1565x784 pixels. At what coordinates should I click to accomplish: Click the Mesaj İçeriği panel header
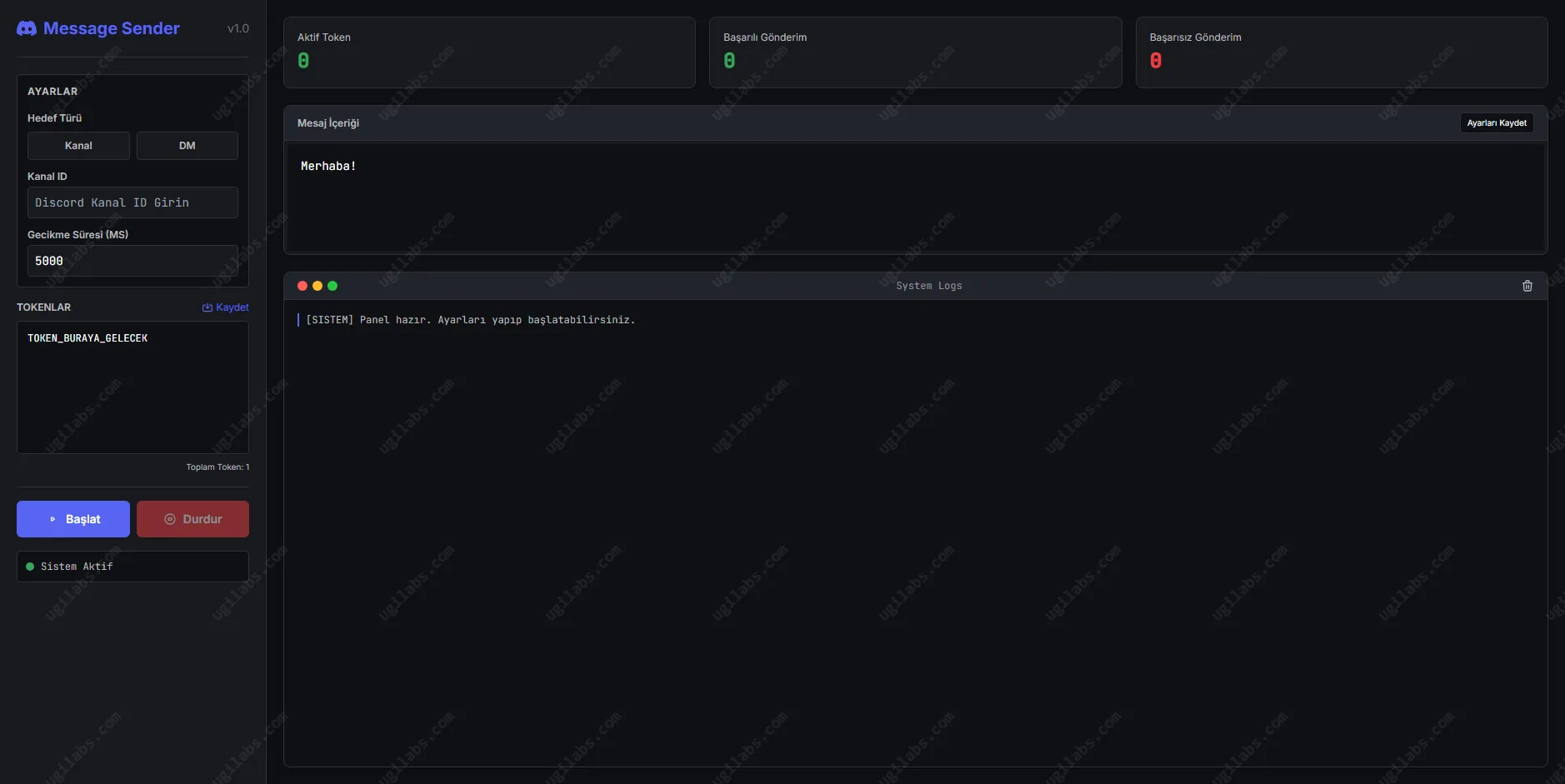click(915, 123)
